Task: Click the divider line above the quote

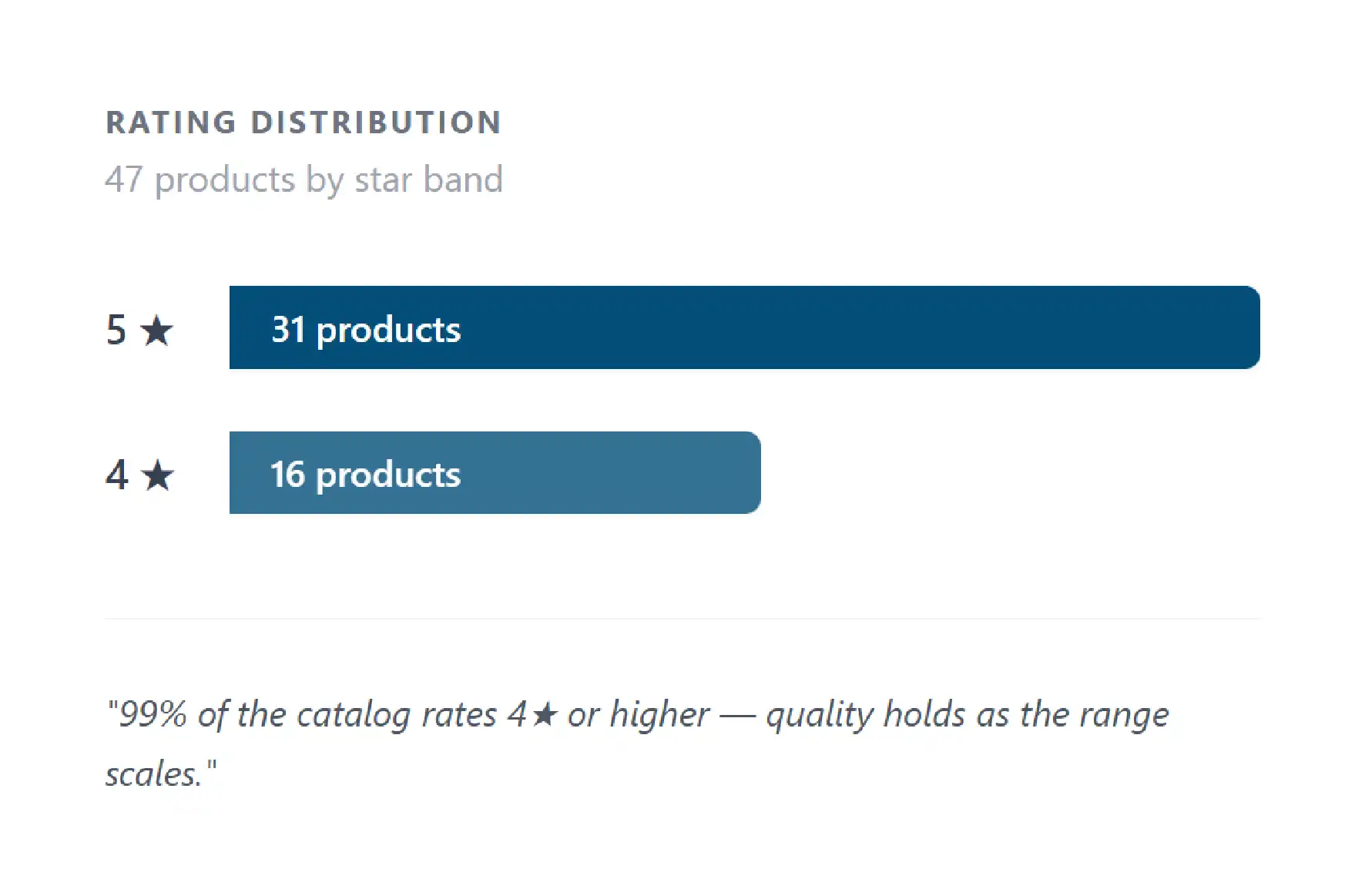Action: [x=683, y=618]
